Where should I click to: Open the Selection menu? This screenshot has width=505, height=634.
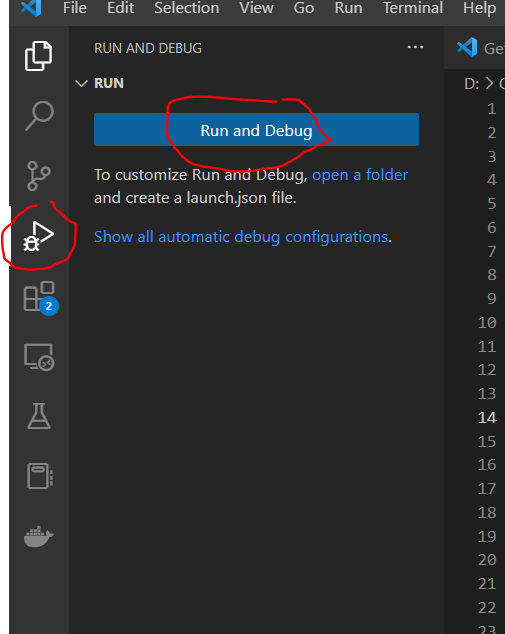point(187,8)
